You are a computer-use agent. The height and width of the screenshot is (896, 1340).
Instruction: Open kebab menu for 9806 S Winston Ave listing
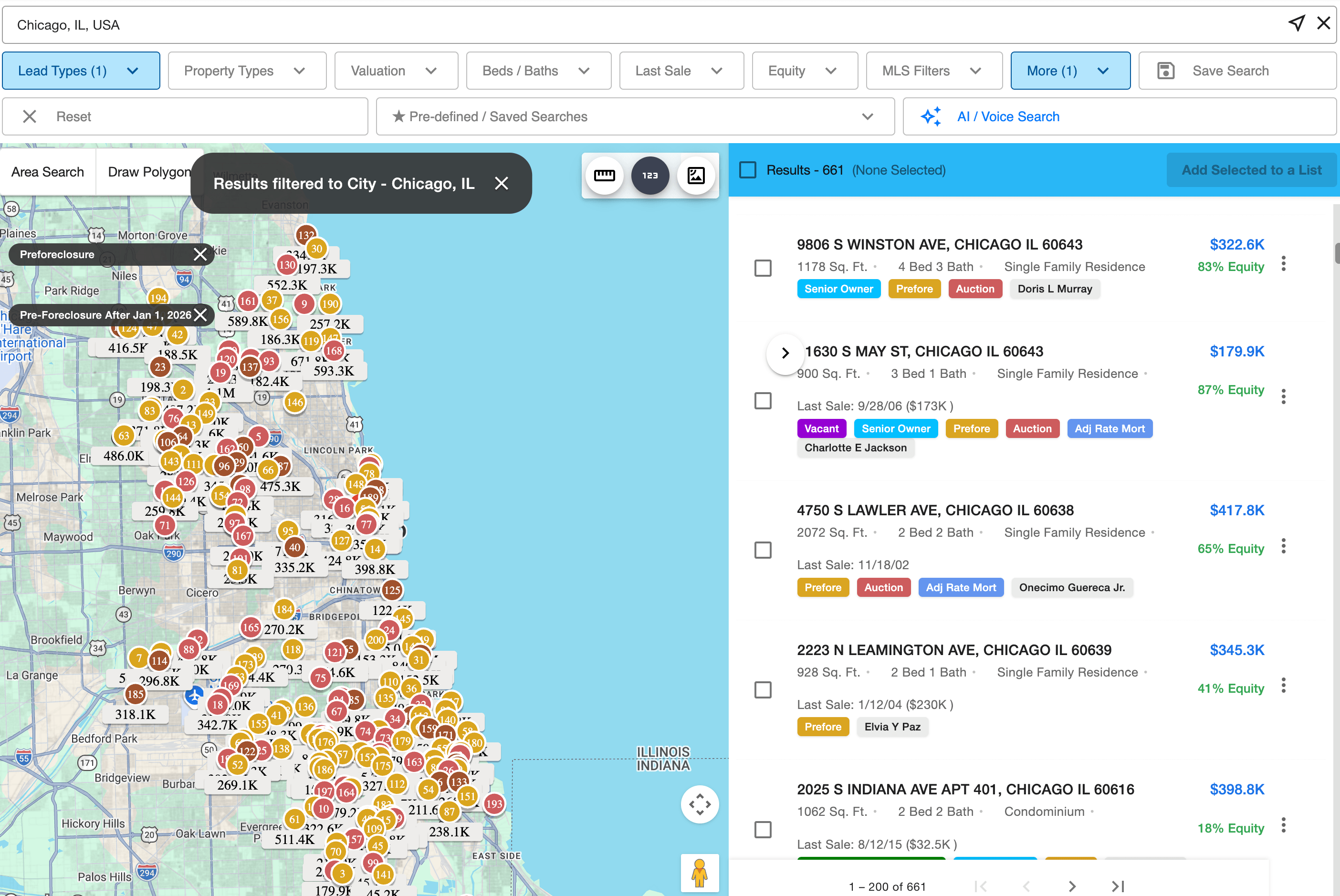pyautogui.click(x=1283, y=264)
